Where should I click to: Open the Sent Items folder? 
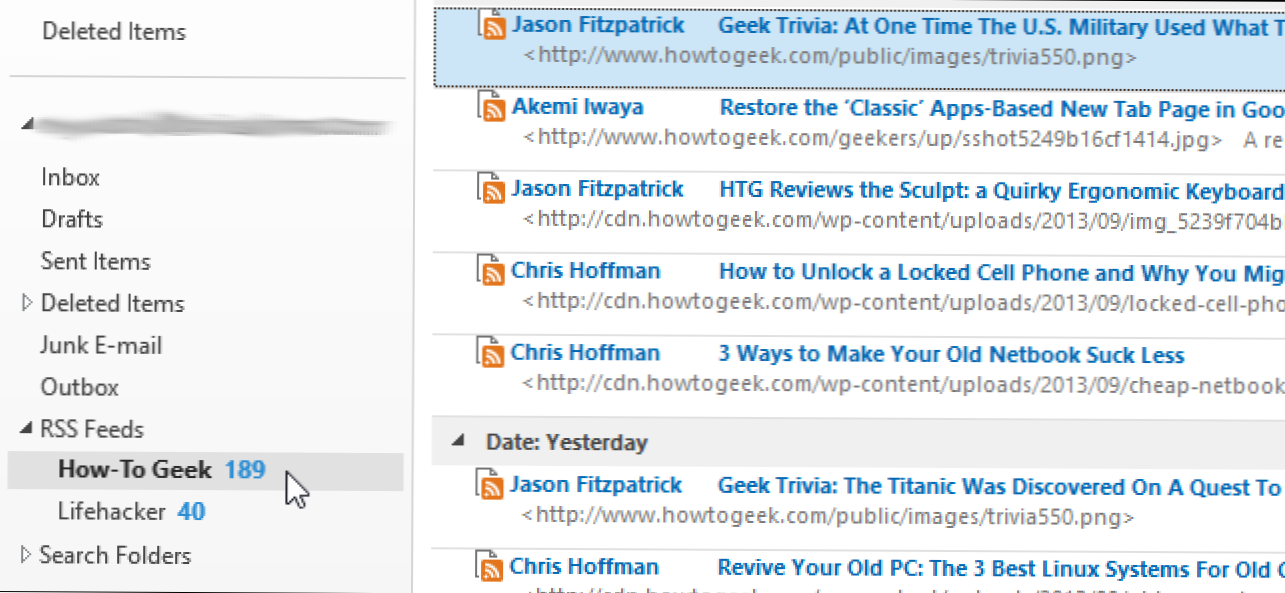(x=96, y=261)
